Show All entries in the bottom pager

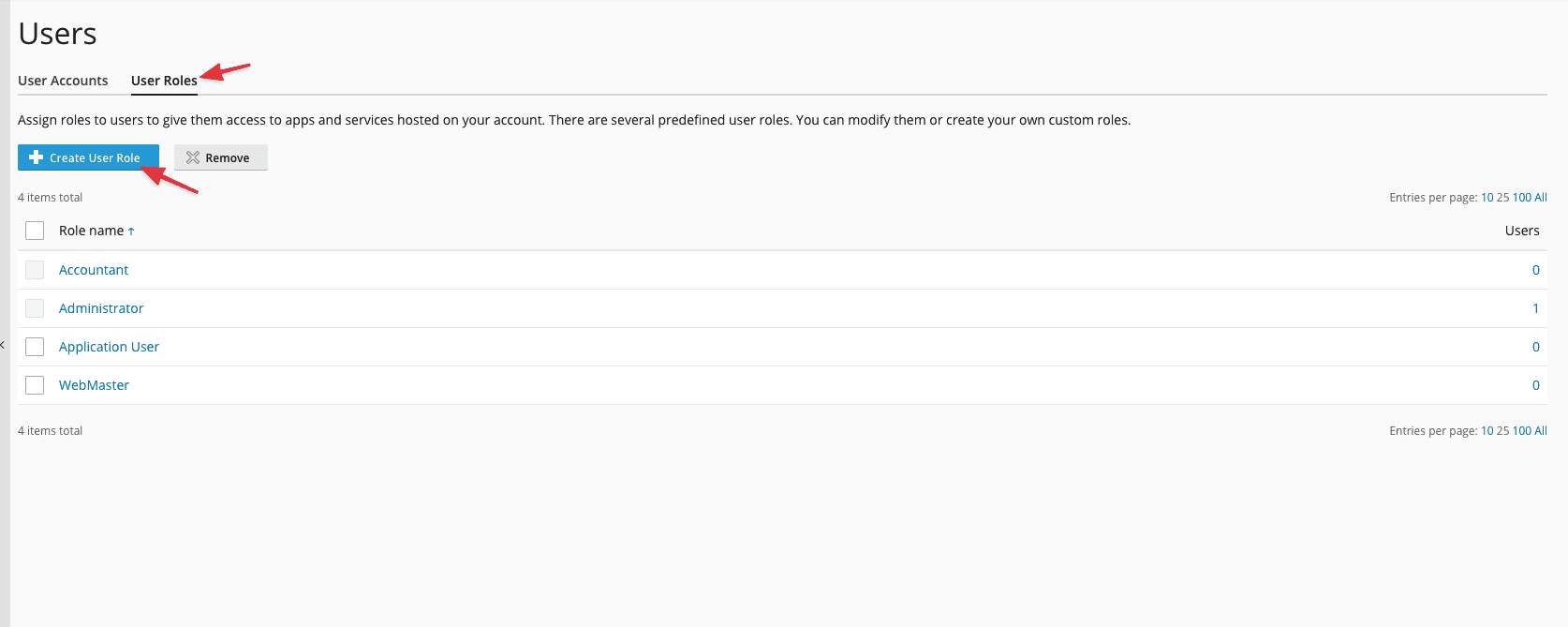click(x=1541, y=431)
